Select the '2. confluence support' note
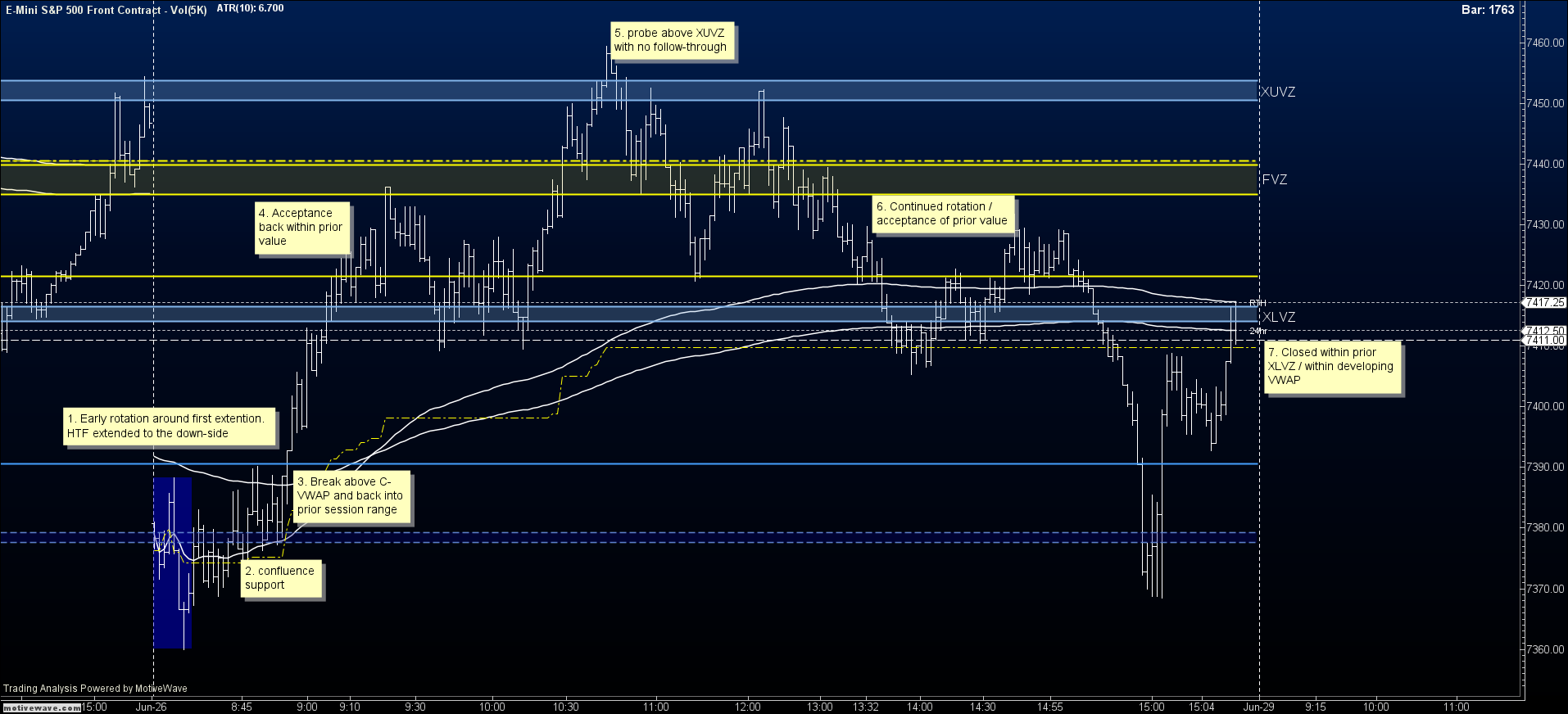The height and width of the screenshot is (714, 1568). (283, 578)
